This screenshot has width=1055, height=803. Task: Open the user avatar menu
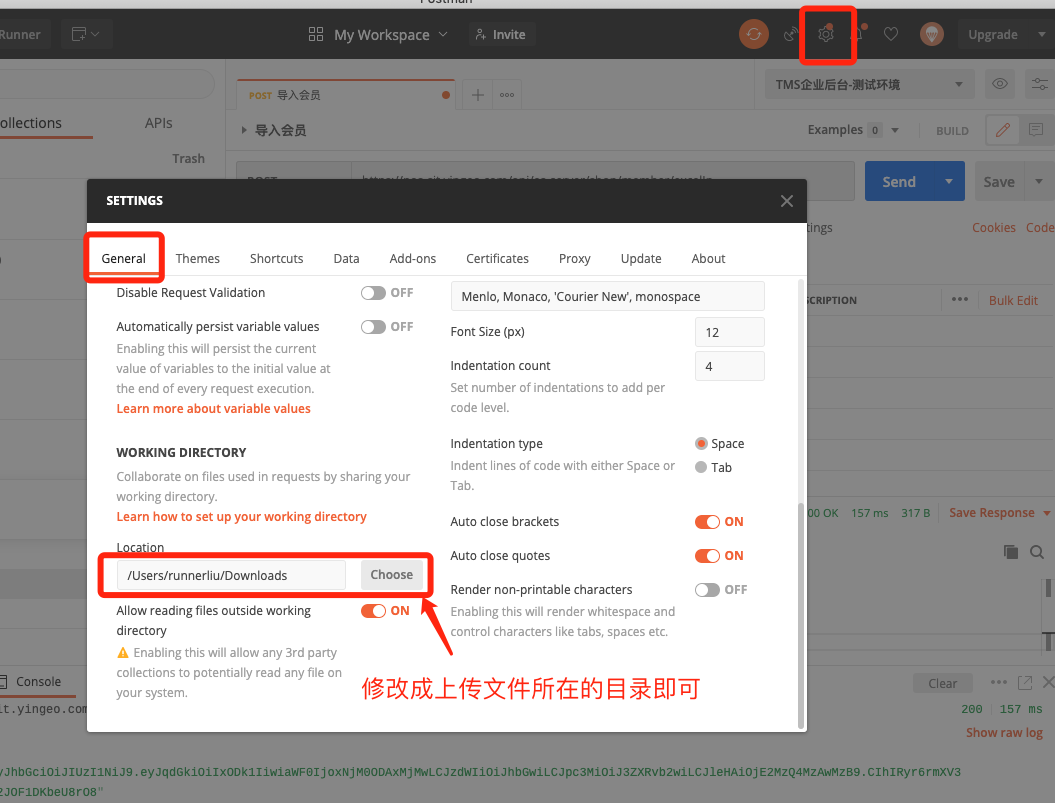pos(932,34)
